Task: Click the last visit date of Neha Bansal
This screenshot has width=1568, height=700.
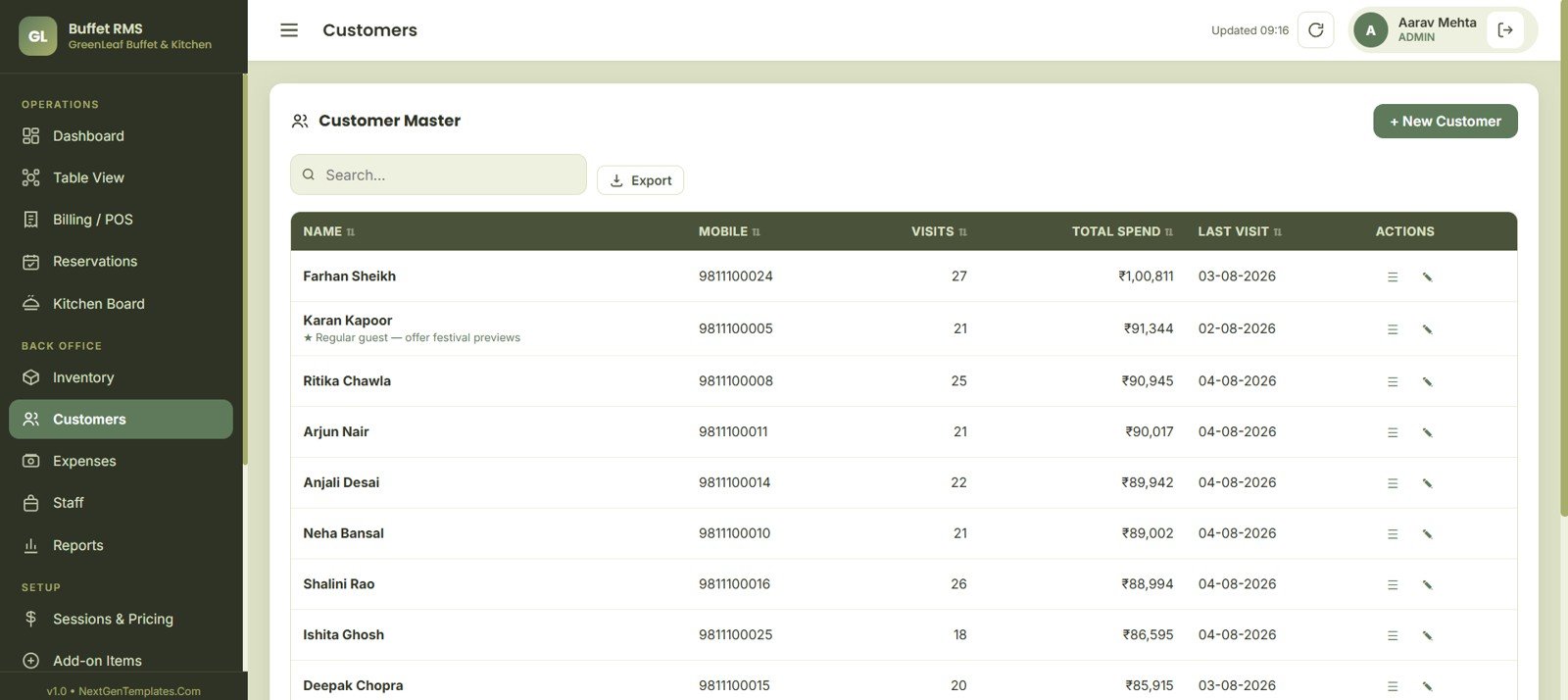Action: (x=1237, y=533)
